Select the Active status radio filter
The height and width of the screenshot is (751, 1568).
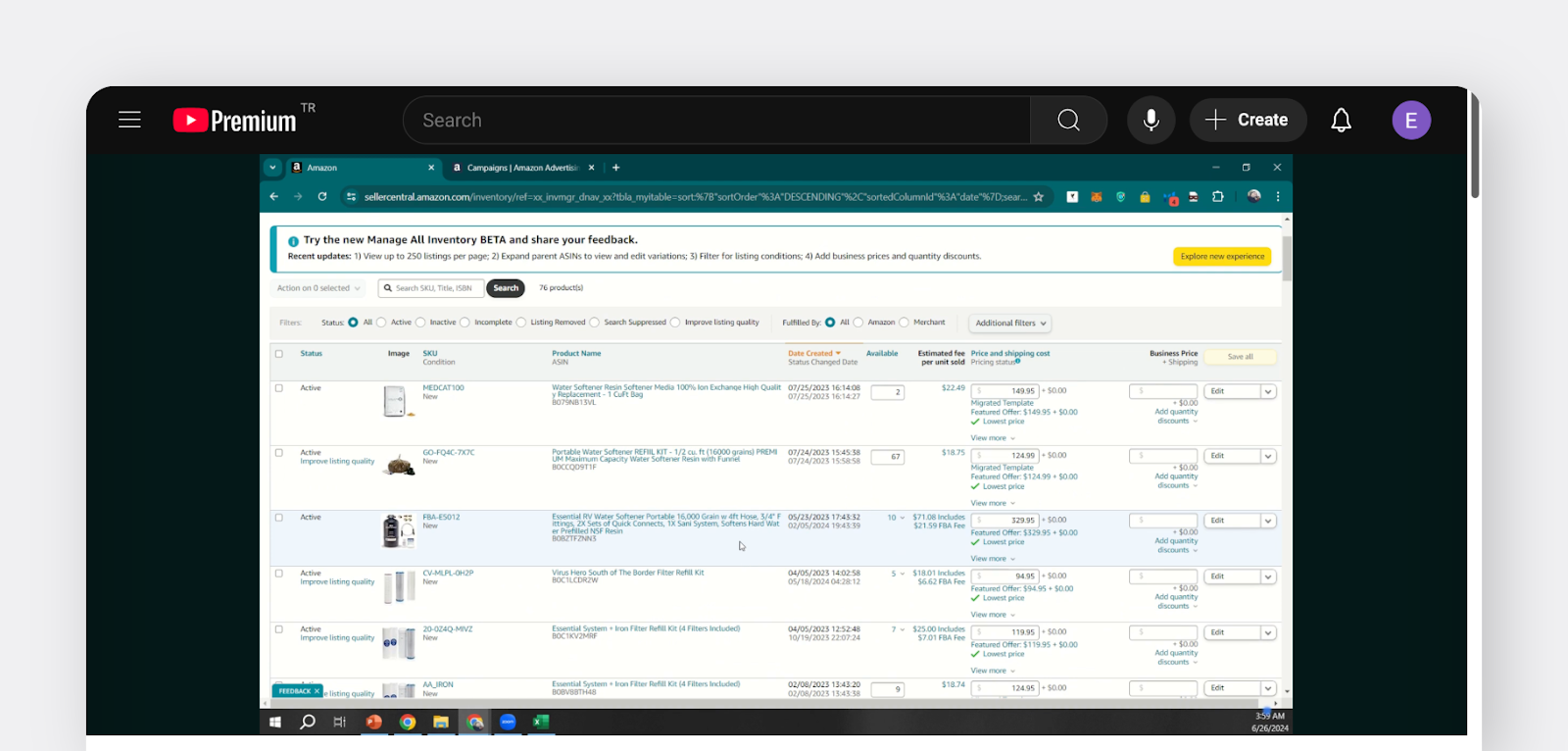tap(381, 323)
